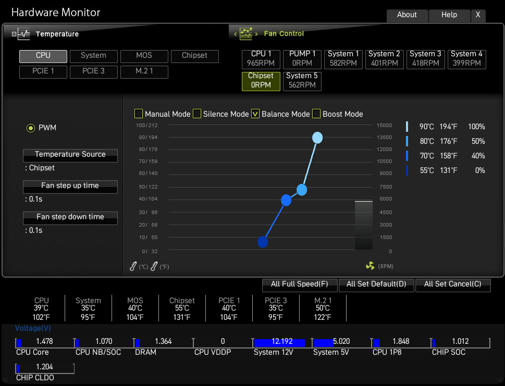Select the System temperature tab
This screenshot has height=386, width=505.
(x=94, y=56)
